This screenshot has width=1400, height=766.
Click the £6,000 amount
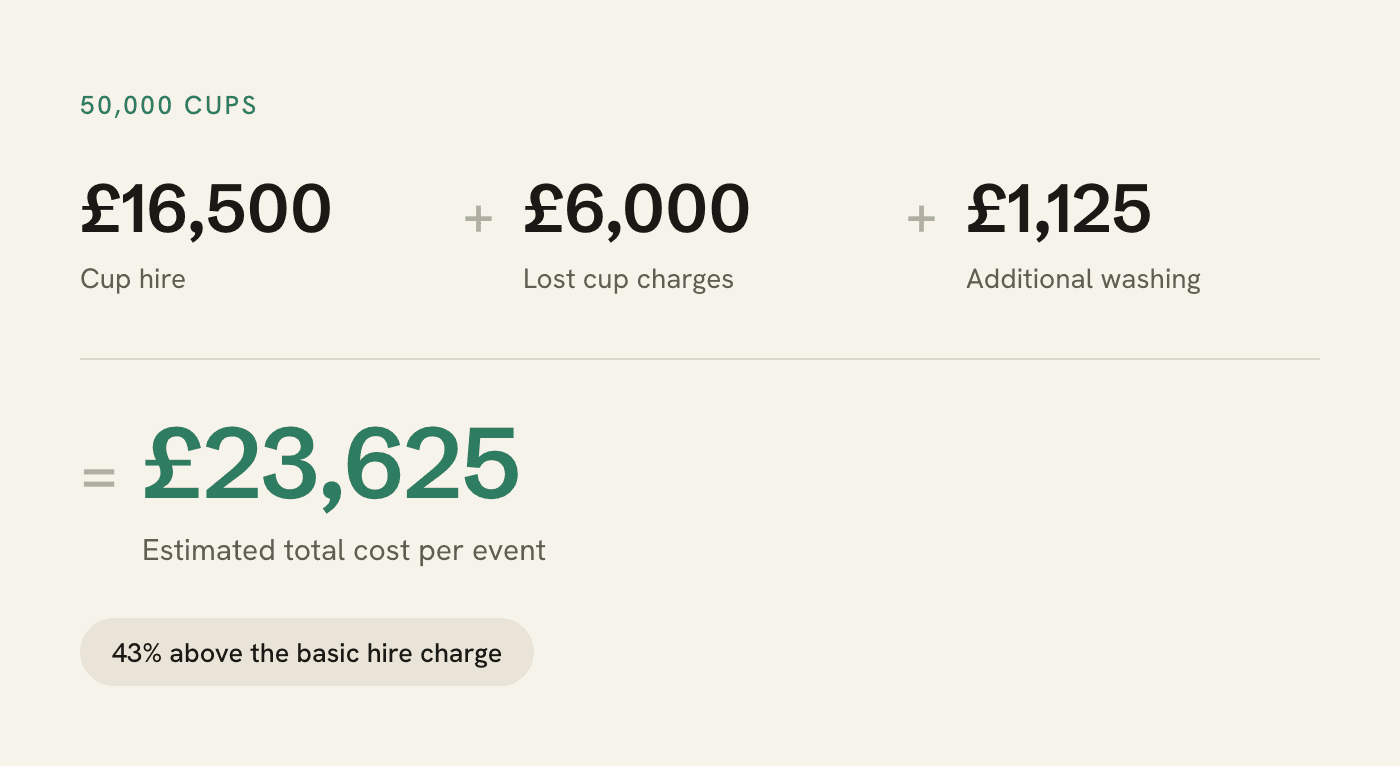click(x=636, y=209)
